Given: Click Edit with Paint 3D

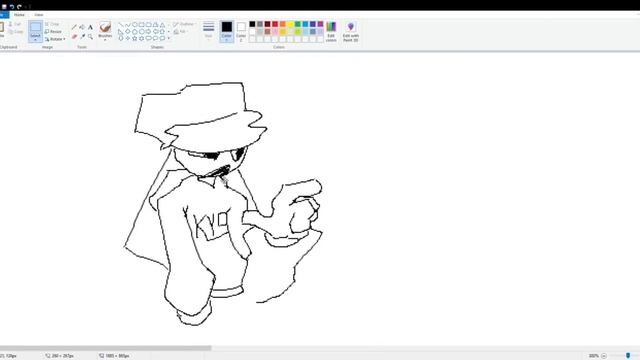Looking at the screenshot, I should click(351, 32).
